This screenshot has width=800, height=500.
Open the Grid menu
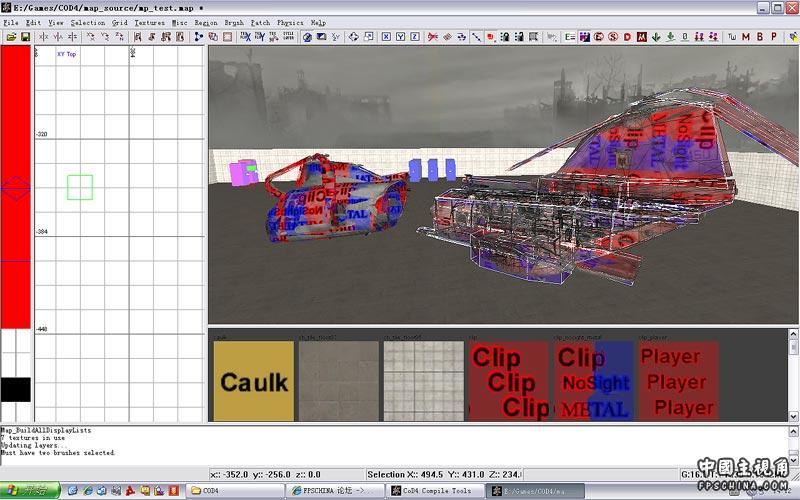point(120,22)
